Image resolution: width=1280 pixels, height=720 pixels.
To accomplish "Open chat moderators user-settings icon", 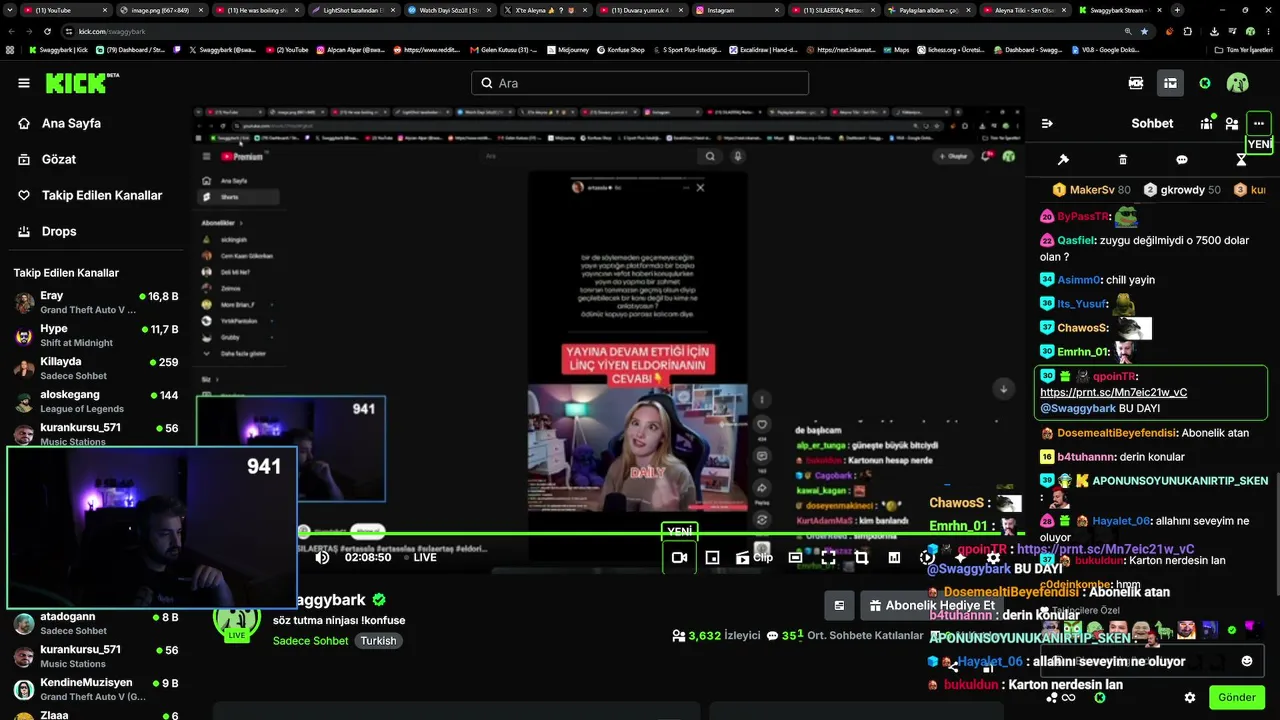I will pos(1232,124).
